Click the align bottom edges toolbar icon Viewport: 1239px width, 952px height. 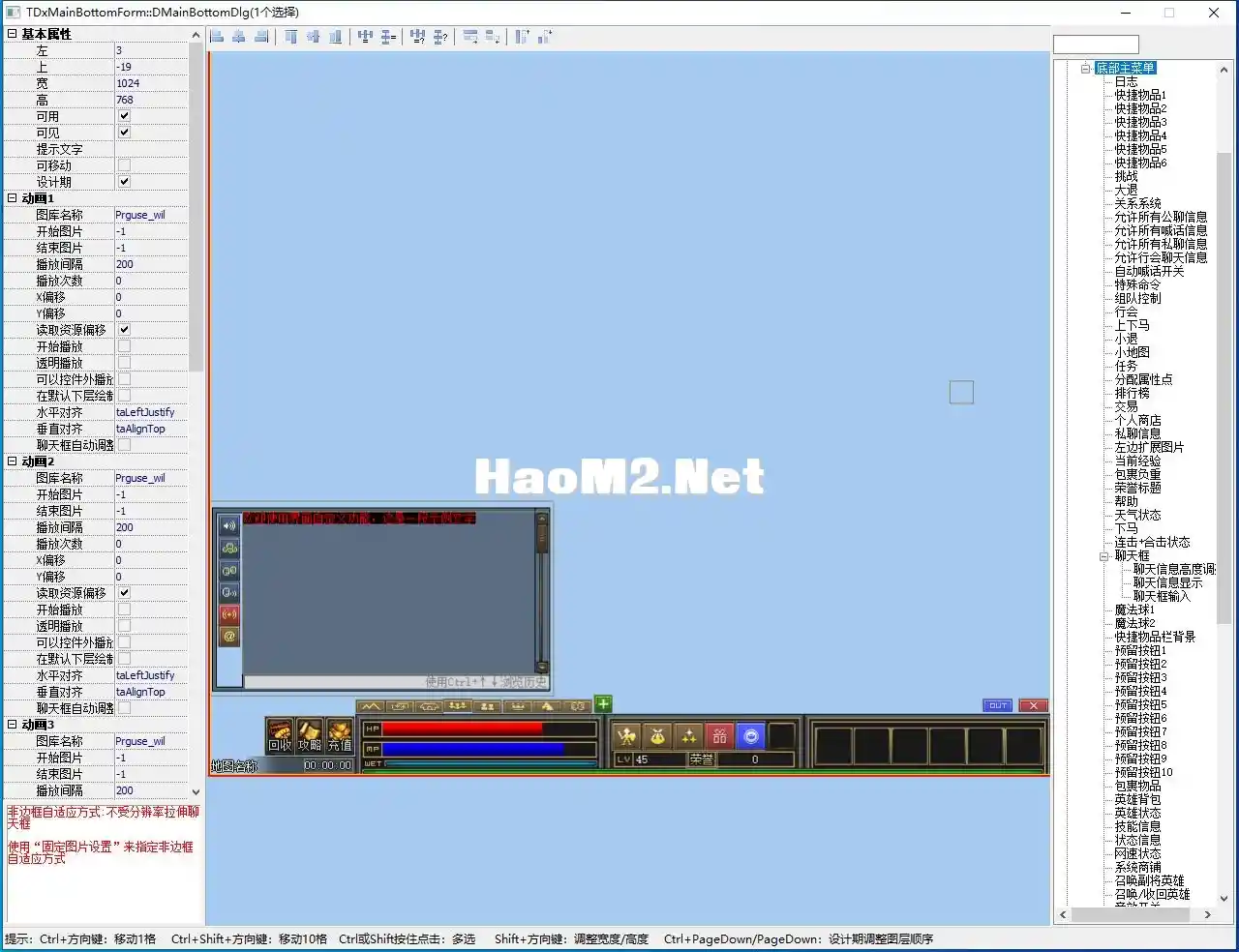pos(336,37)
